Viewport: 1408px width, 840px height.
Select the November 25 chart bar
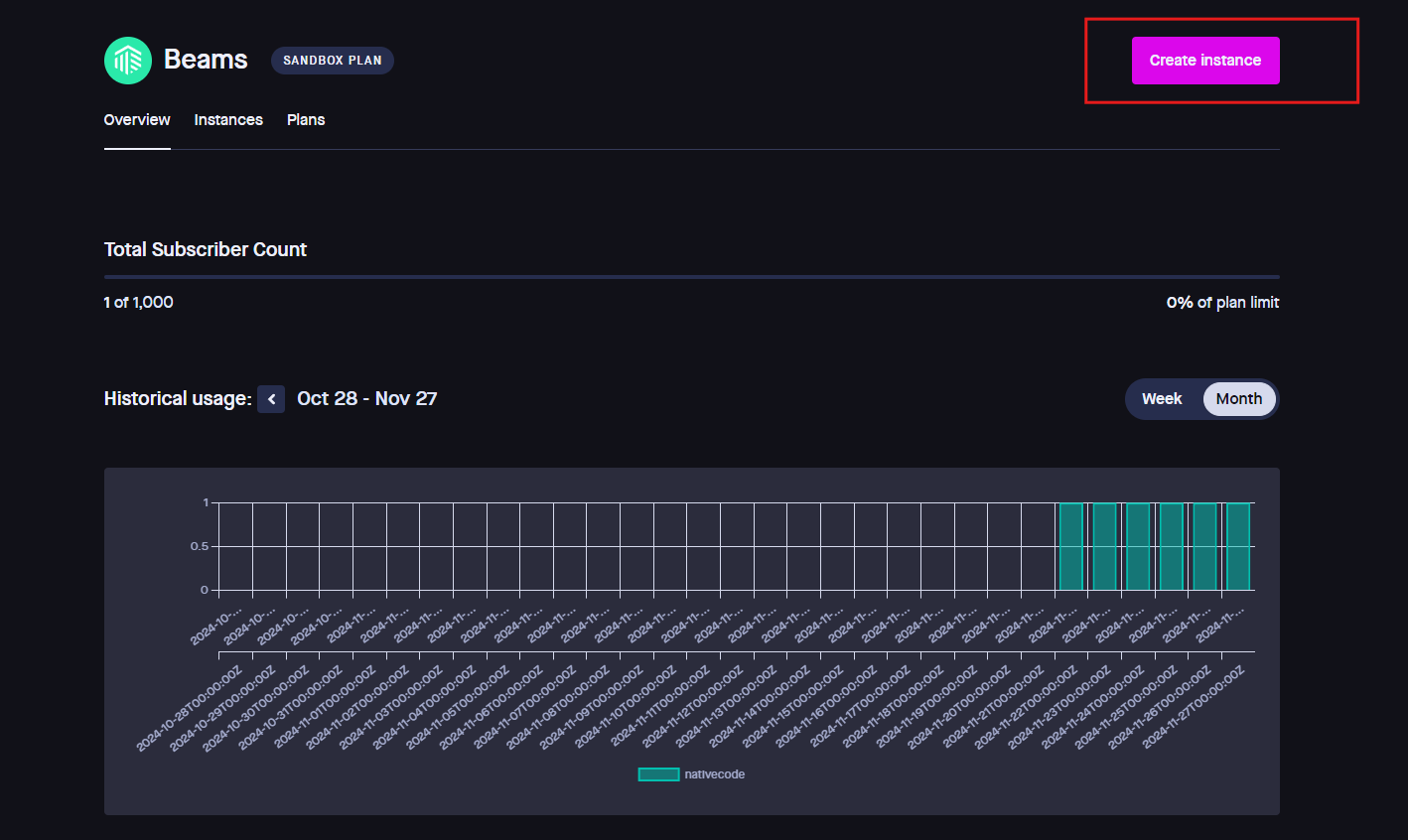[x=1171, y=547]
